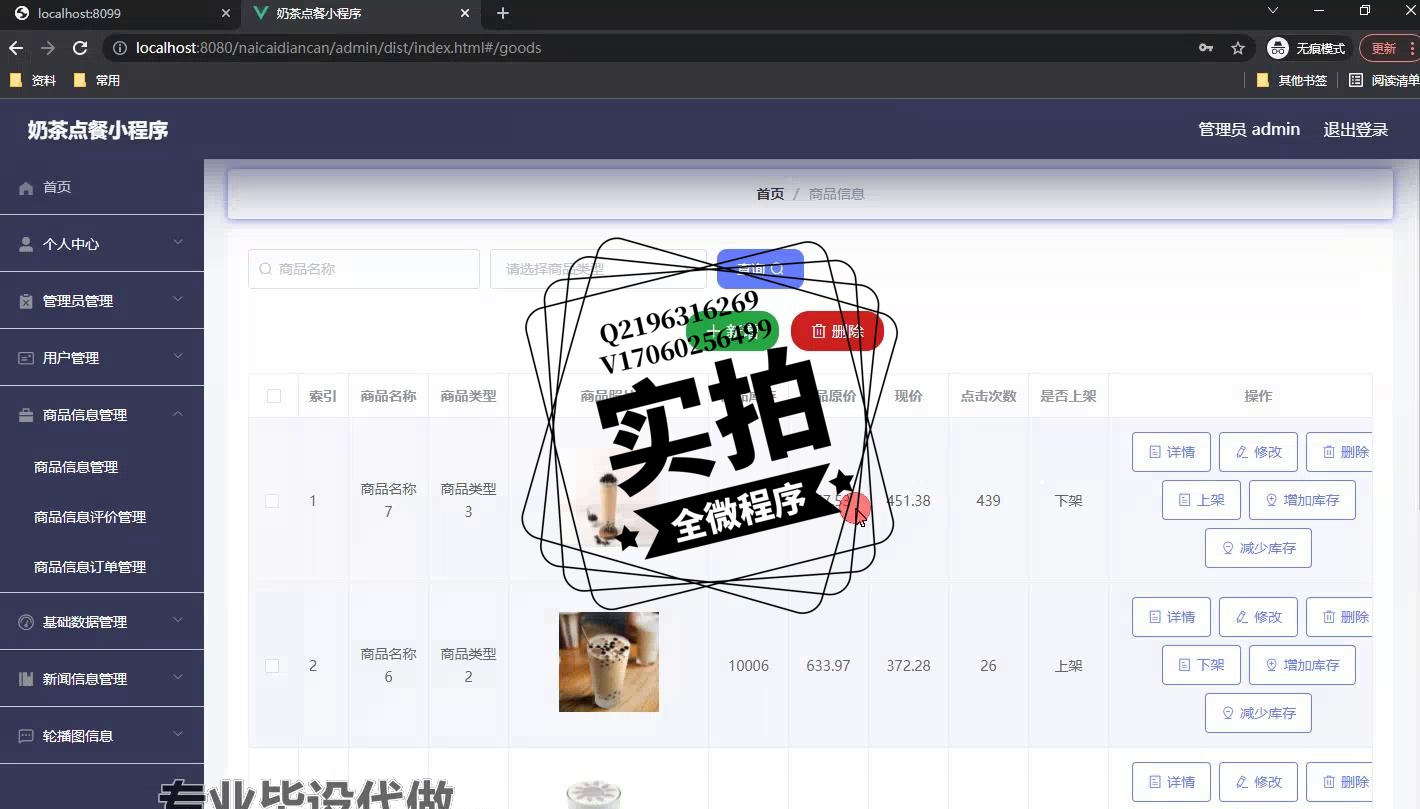Screen dimensions: 1420x809
Task: Click the chat icon beside 轮播图信息
Action: (x=26, y=736)
